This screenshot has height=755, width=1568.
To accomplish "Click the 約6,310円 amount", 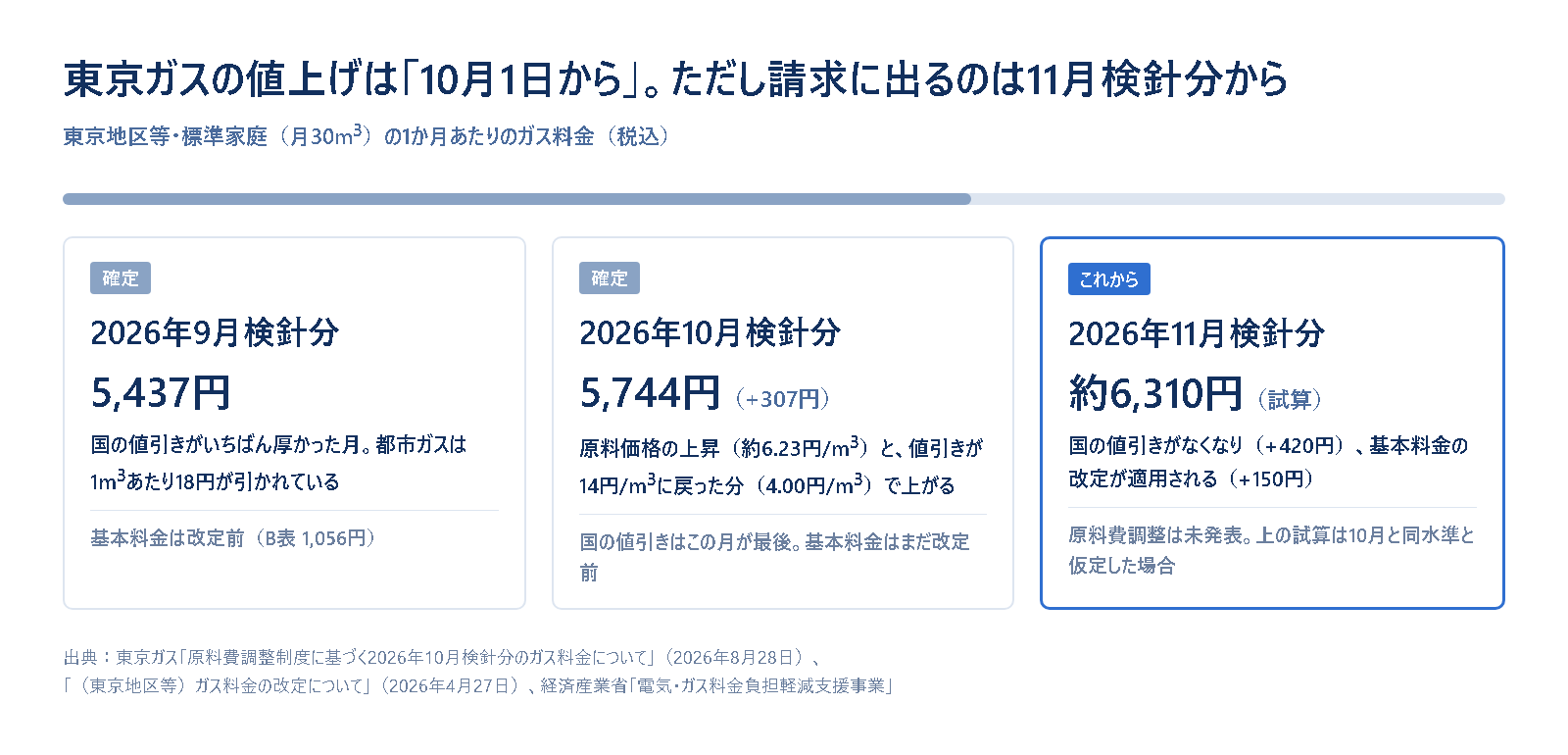I will [1156, 394].
